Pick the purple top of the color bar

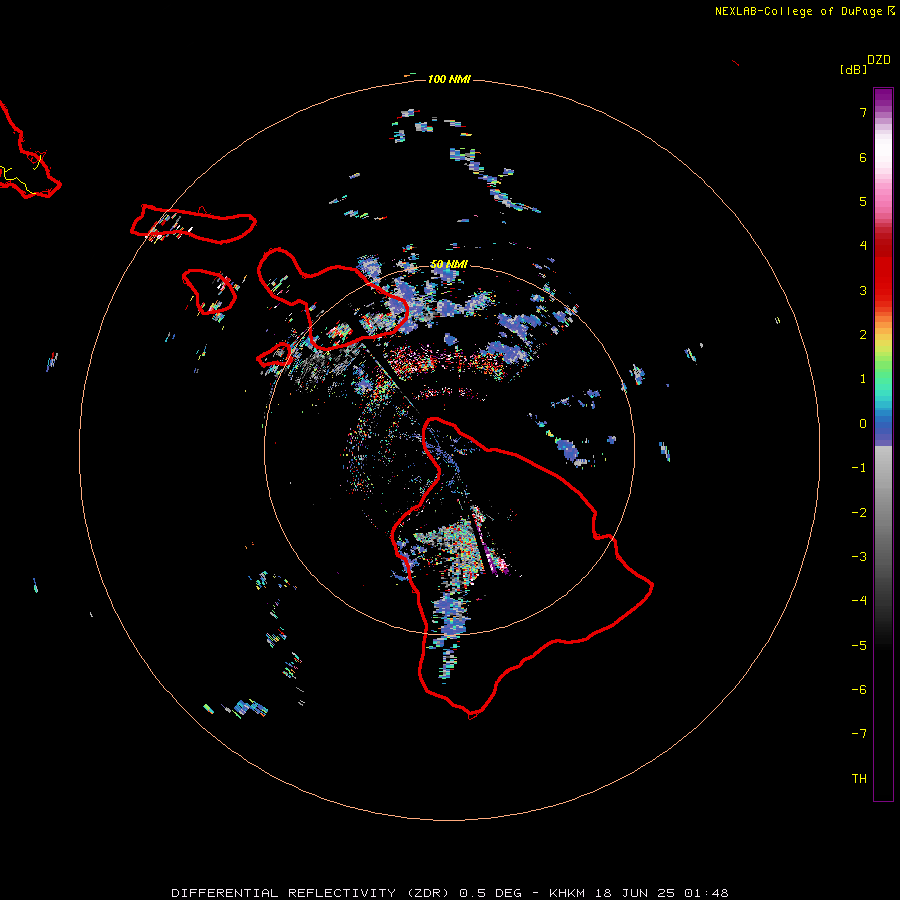pyautogui.click(x=883, y=96)
